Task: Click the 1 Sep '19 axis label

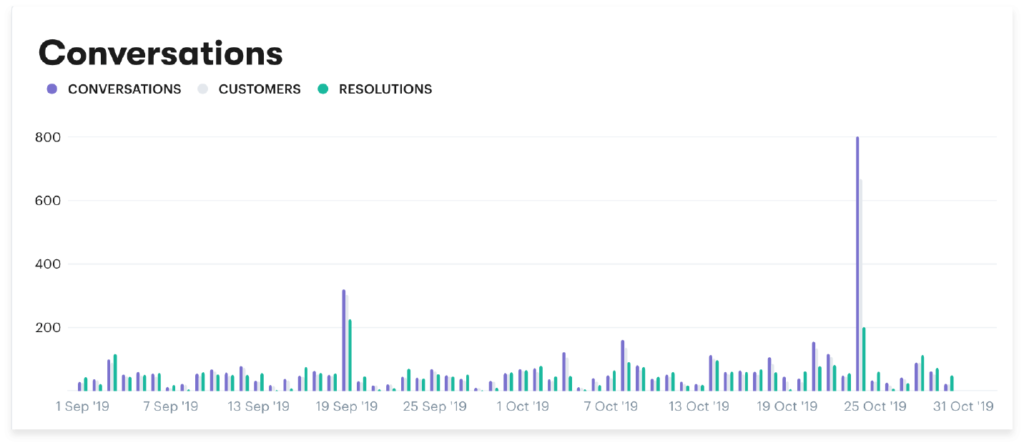Action: tap(82, 406)
